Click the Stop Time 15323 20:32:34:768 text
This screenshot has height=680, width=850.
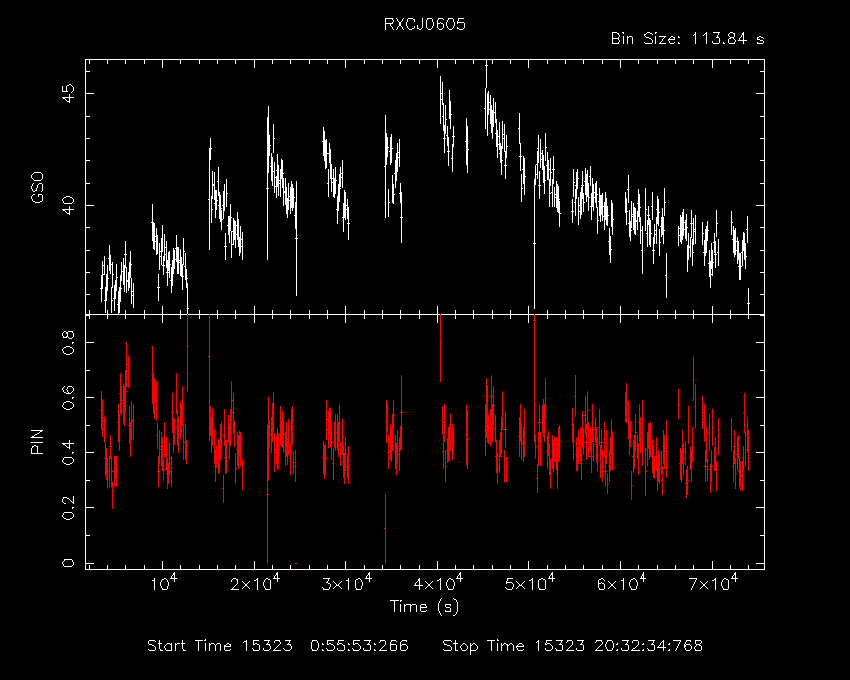pos(572,646)
